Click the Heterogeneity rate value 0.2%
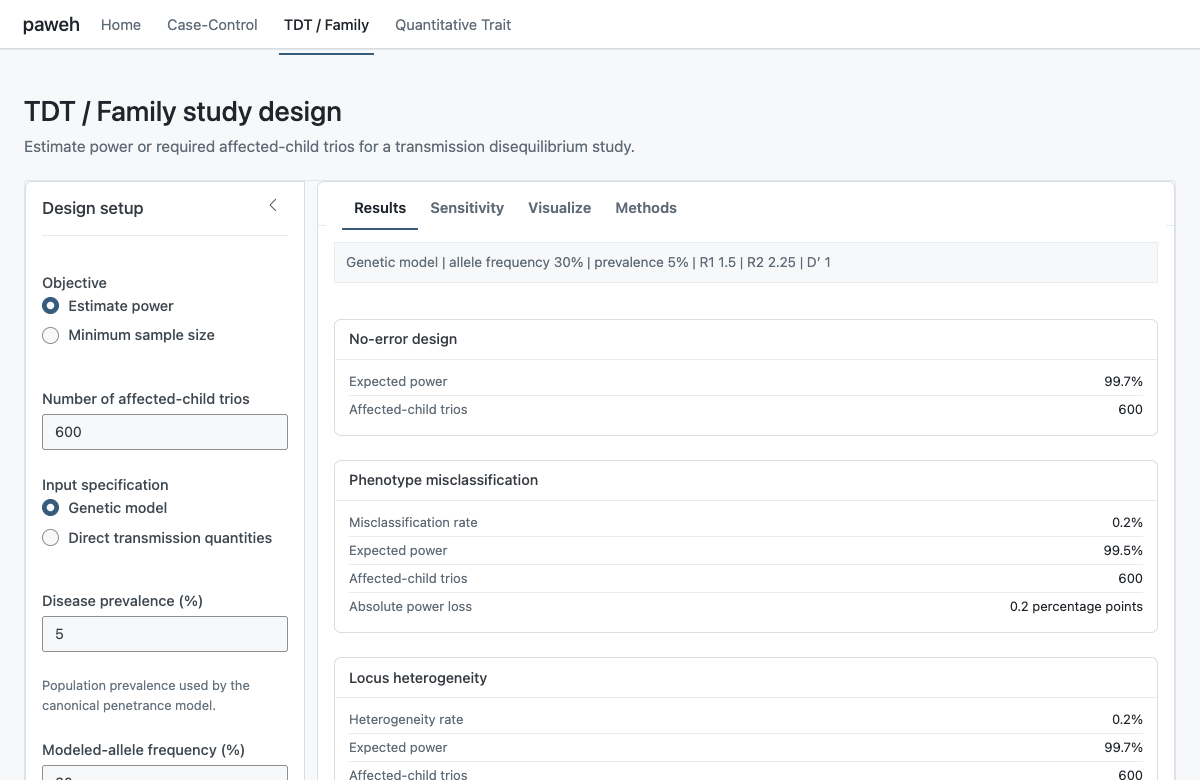Image resolution: width=1200 pixels, height=780 pixels. (1126, 719)
